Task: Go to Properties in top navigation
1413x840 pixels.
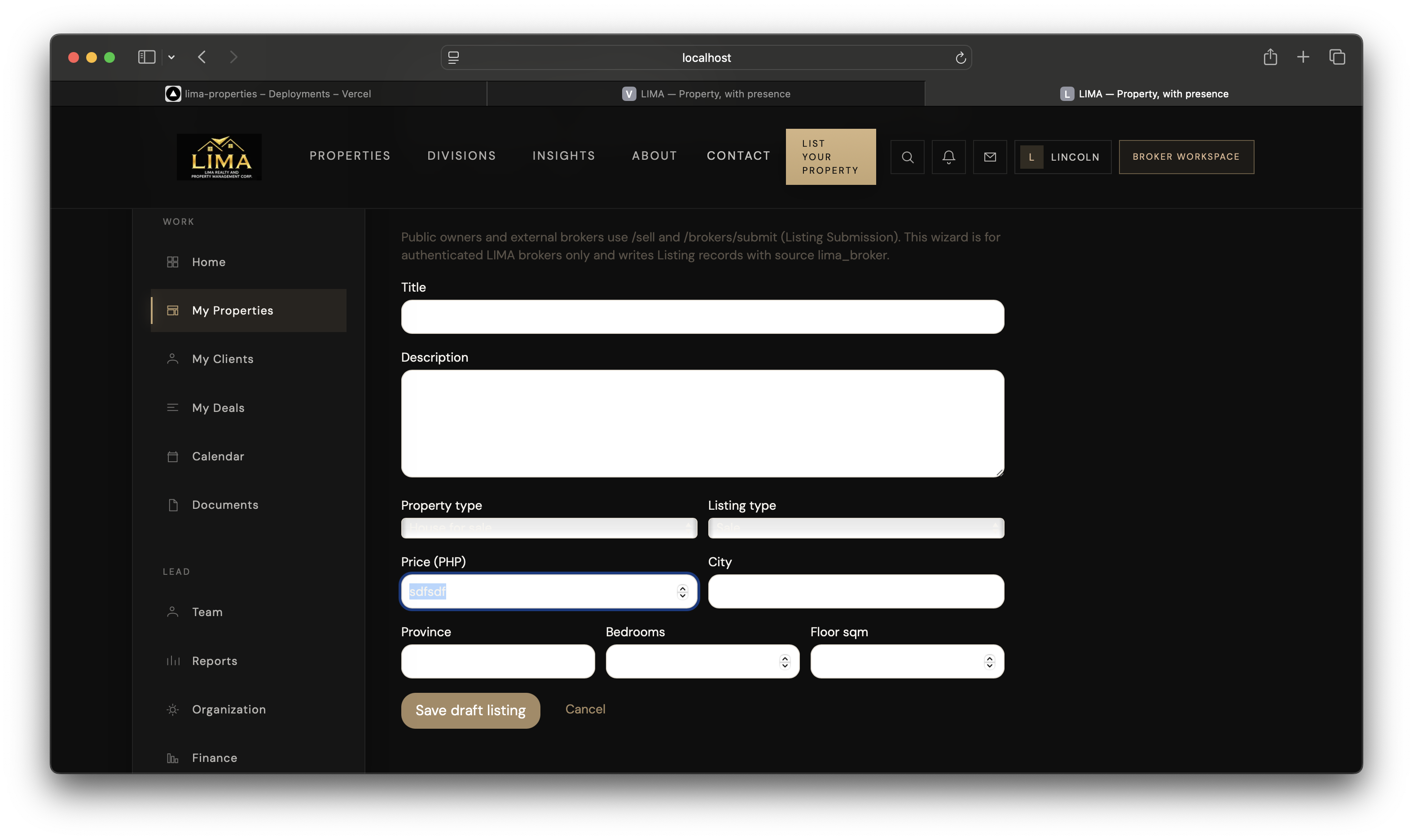Action: 350,156
